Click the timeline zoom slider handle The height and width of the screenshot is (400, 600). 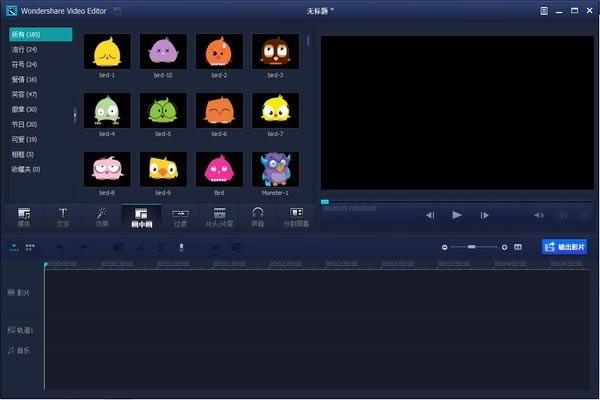(472, 247)
